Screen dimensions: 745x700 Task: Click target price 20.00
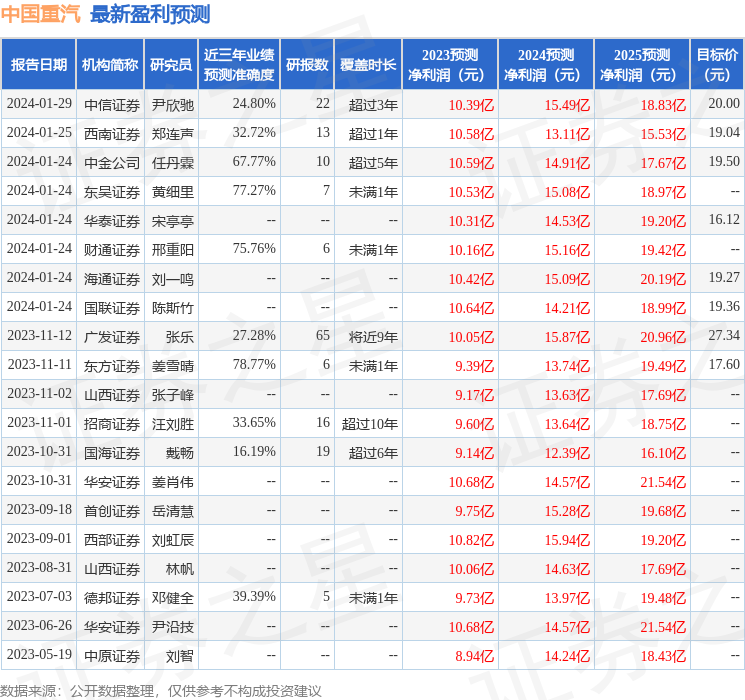tap(724, 104)
